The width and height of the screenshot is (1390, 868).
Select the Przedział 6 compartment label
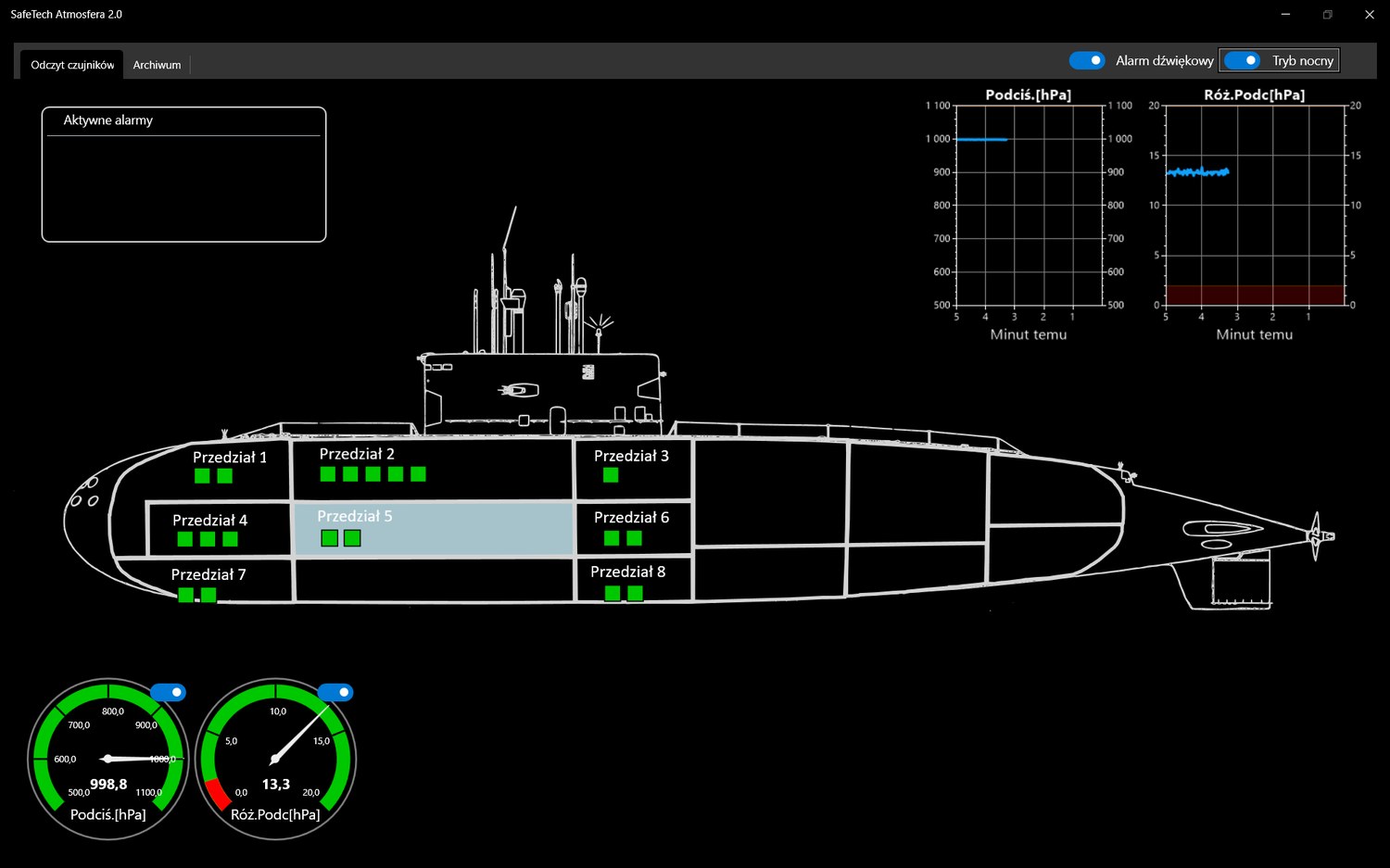click(x=631, y=517)
